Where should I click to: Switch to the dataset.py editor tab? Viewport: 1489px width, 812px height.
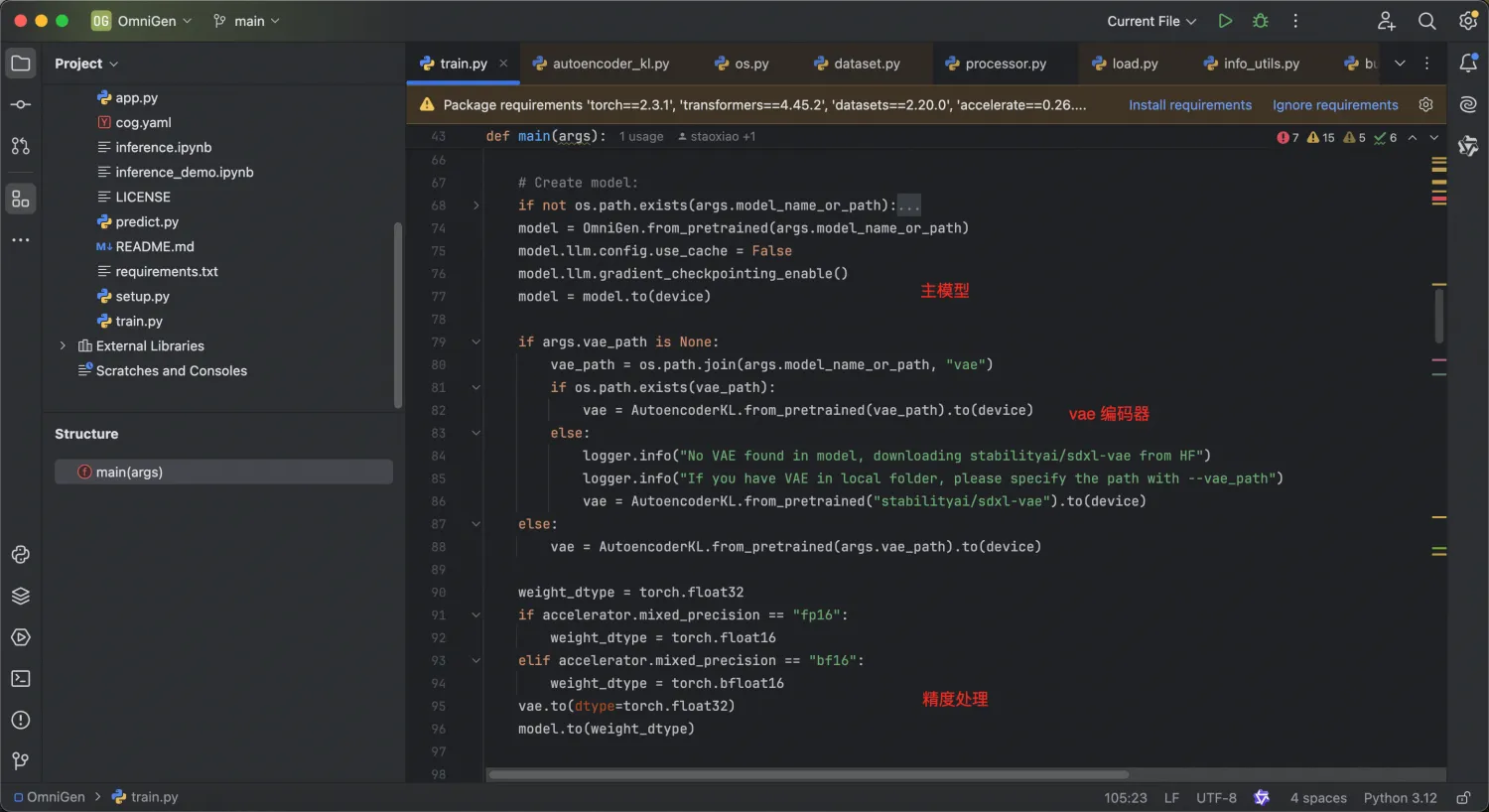[866, 64]
